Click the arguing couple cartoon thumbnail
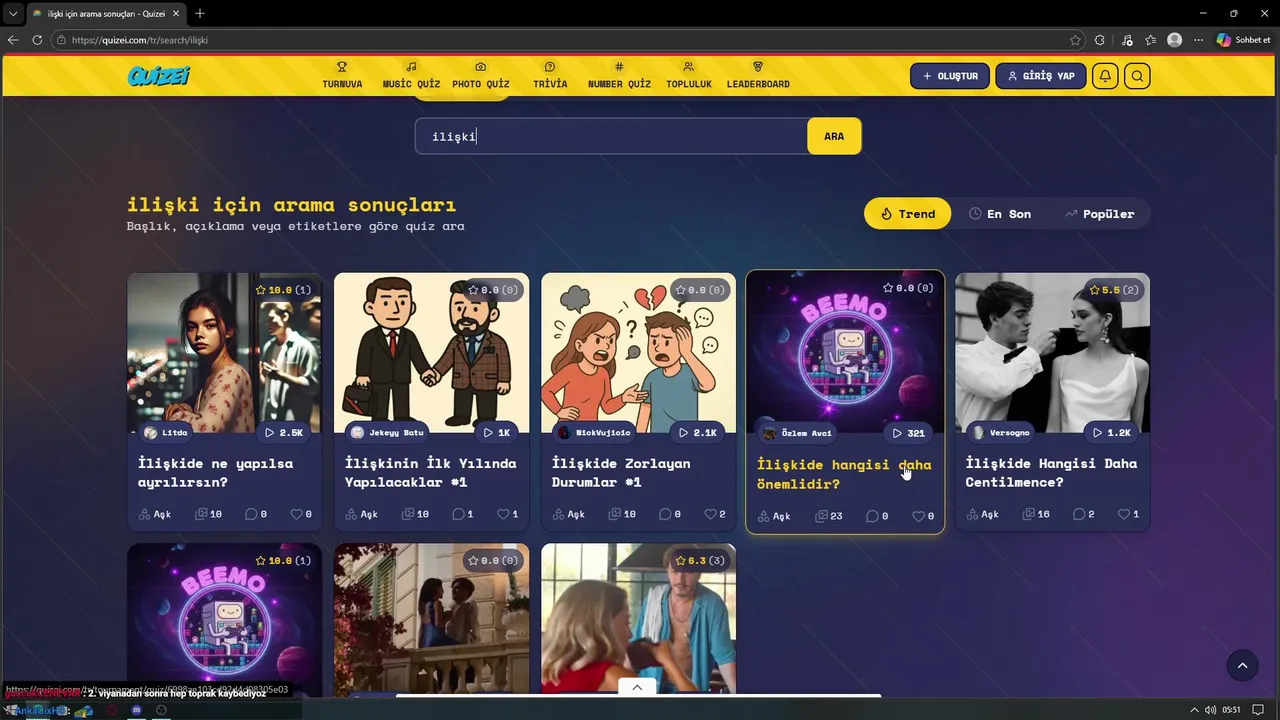Screen dimensions: 1280x720 [x=638, y=352]
